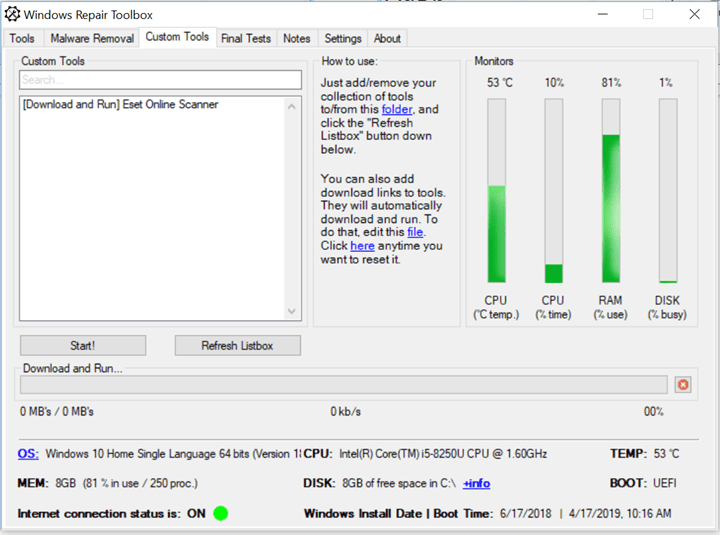The height and width of the screenshot is (535, 720).
Task: Click the 'TEMP: 53 °C' status text
Action: [644, 454]
